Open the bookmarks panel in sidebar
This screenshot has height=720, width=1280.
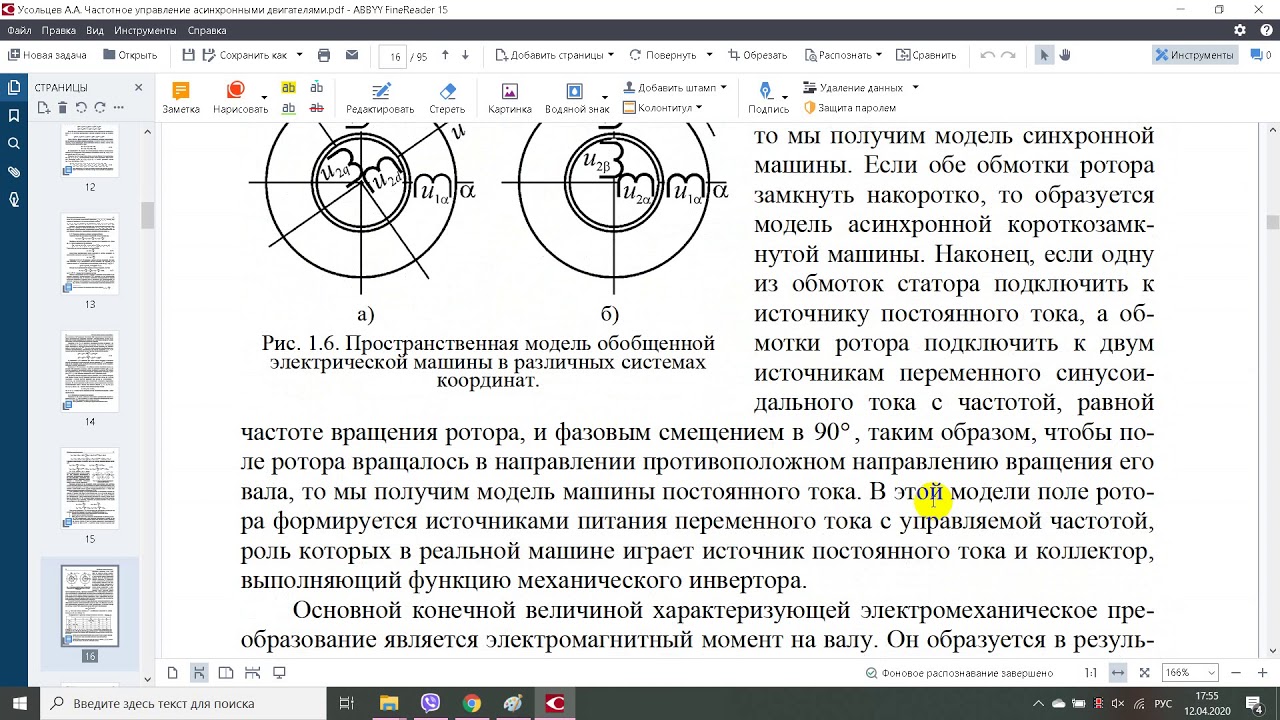[14, 115]
